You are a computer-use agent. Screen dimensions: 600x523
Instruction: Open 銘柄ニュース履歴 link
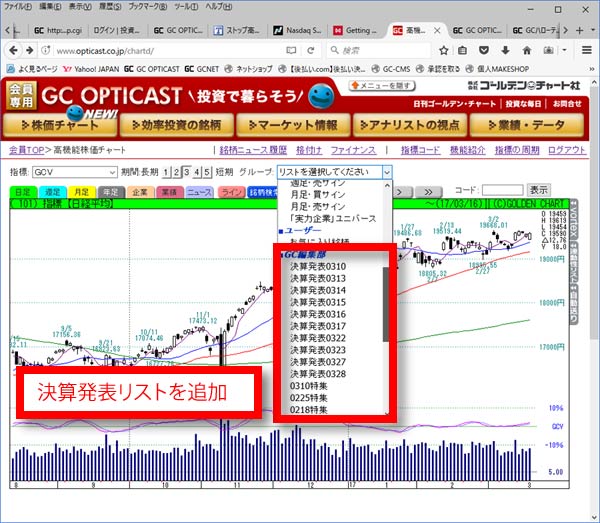pyautogui.click(x=253, y=150)
